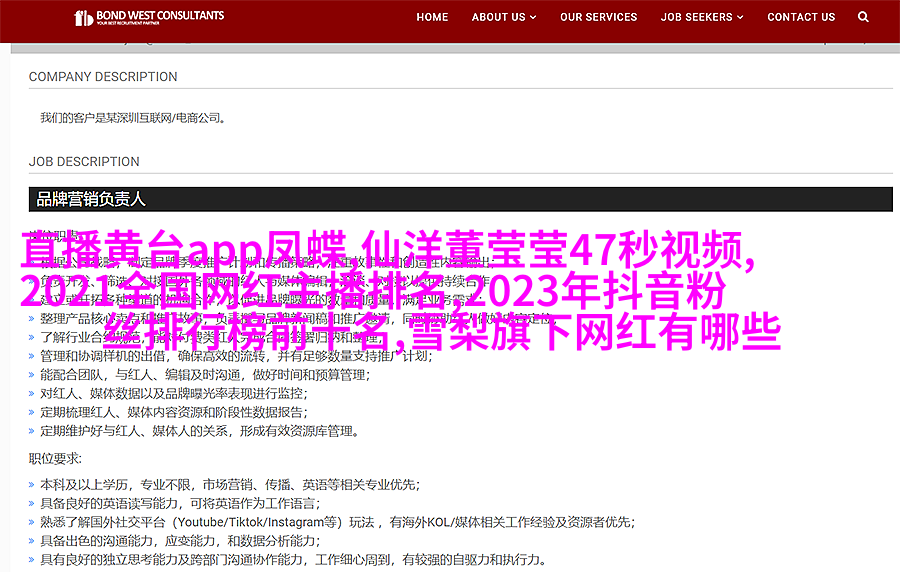Select the line 定期维护好与红人、媒体人的关系

coord(200,431)
